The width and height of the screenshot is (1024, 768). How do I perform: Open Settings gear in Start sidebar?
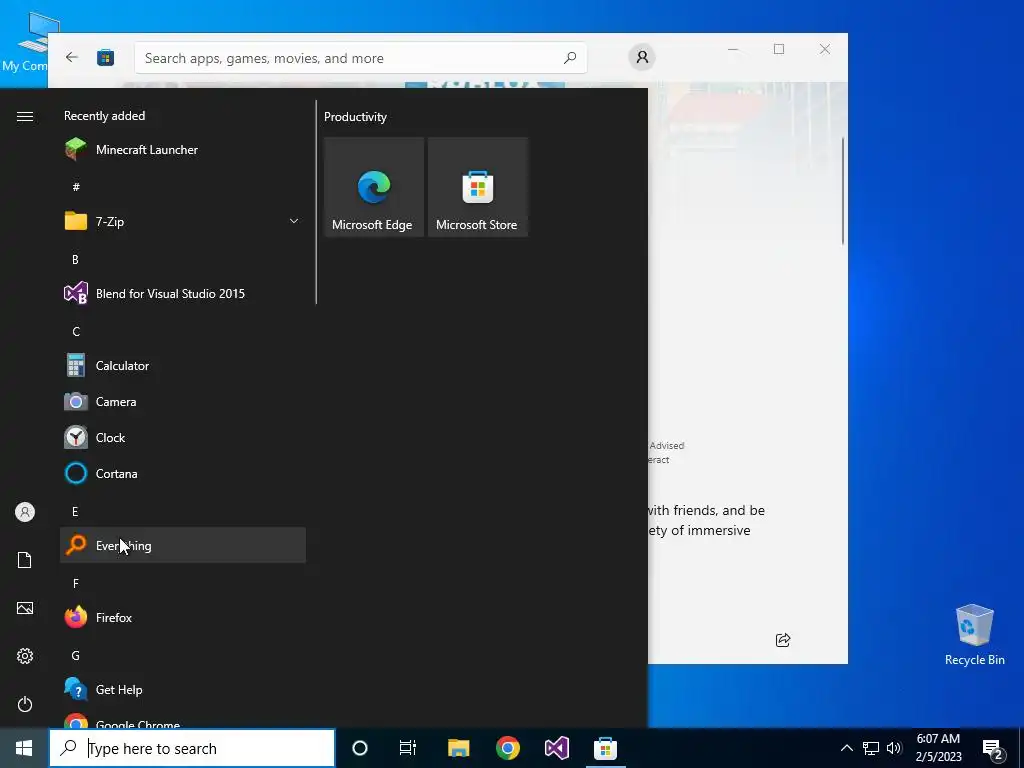(25, 656)
